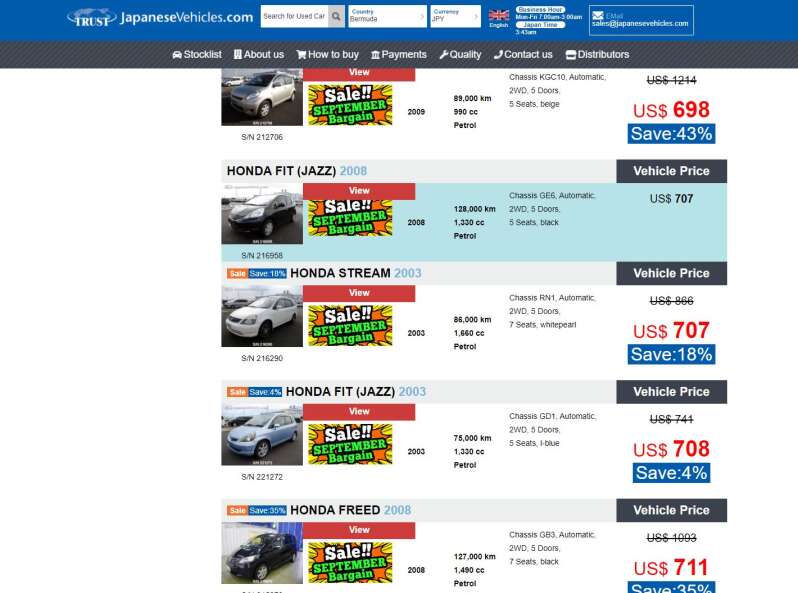Click the building icon beside About us

point(238,54)
